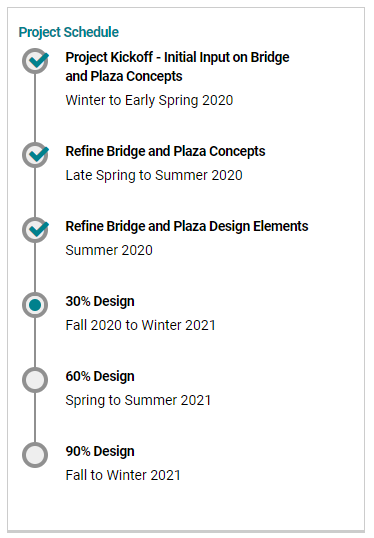Click the Project Schedule heading
This screenshot has width=374, height=538.
click(69, 32)
